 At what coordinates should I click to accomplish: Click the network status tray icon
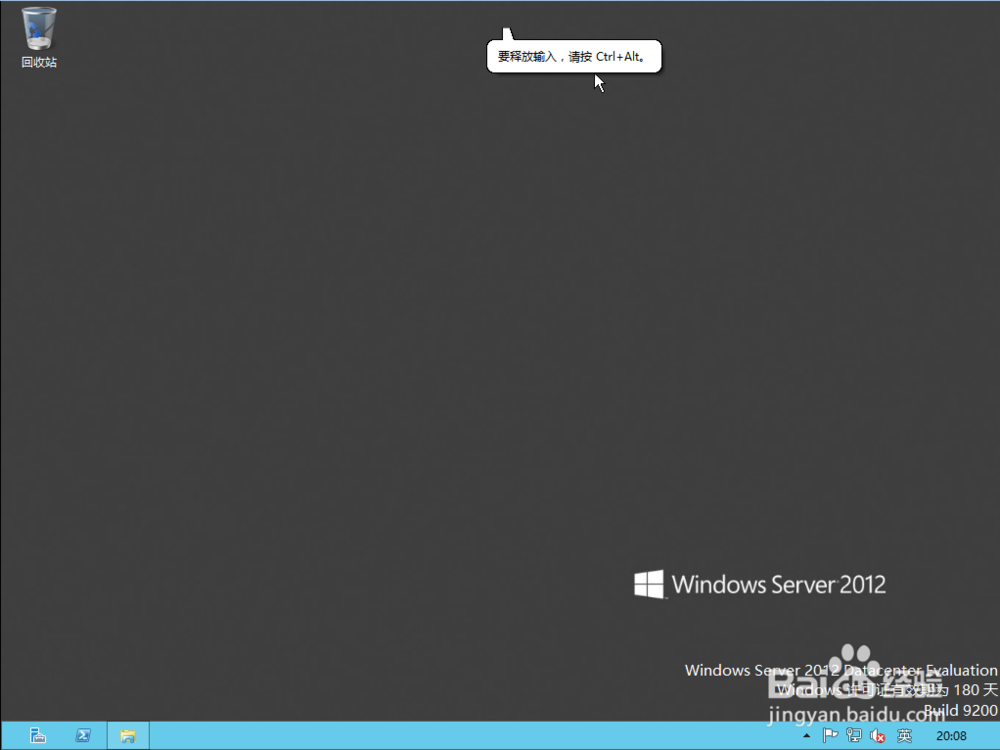(x=854, y=735)
